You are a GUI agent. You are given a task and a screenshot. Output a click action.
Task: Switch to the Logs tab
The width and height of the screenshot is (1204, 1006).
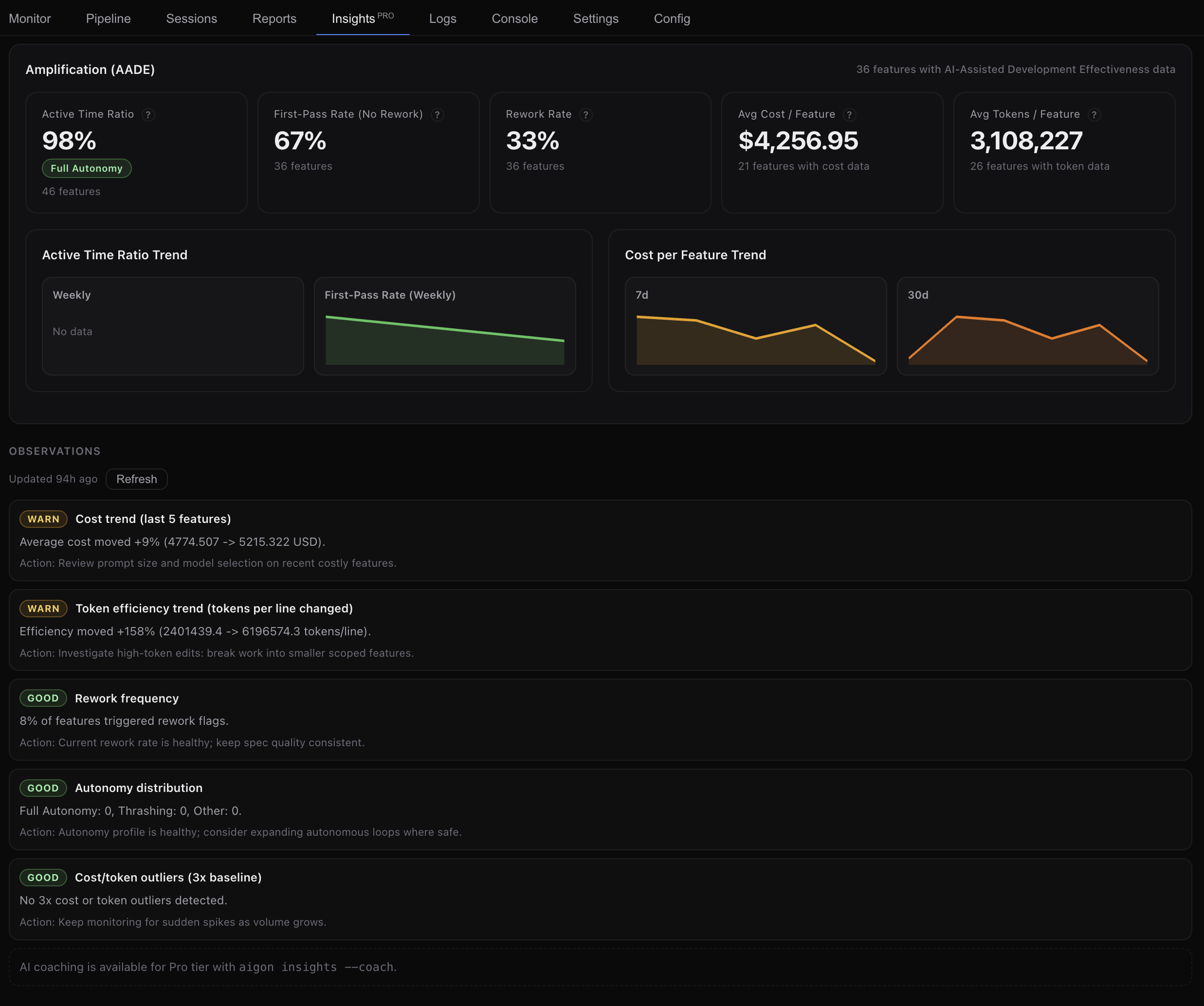(x=442, y=18)
